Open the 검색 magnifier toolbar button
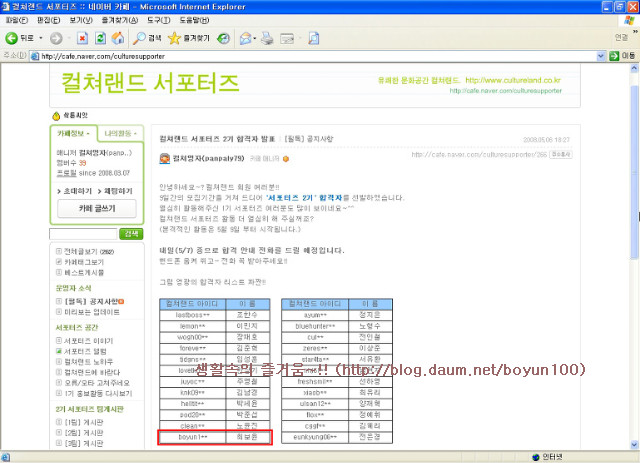 [147, 38]
